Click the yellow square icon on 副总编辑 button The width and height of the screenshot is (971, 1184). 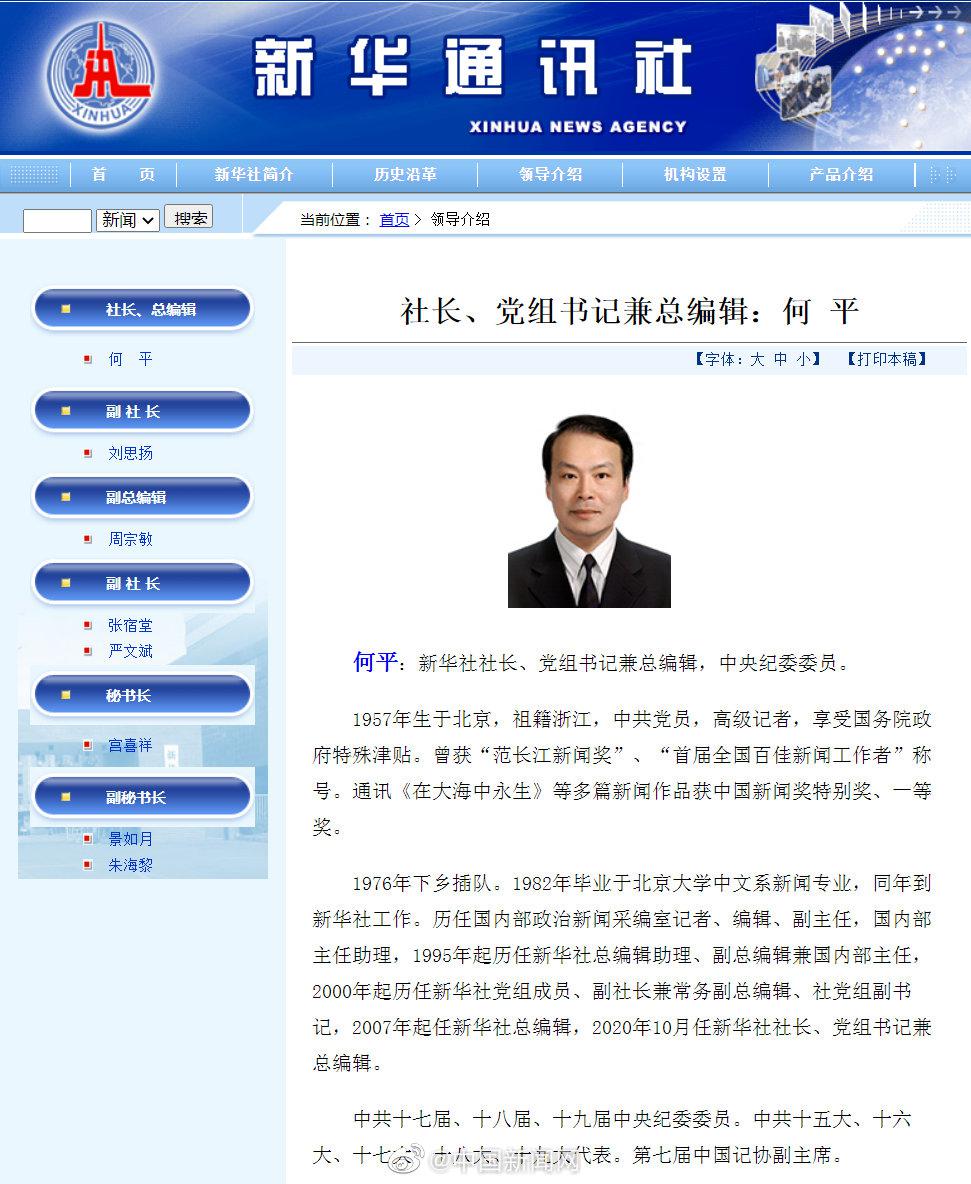coord(66,497)
